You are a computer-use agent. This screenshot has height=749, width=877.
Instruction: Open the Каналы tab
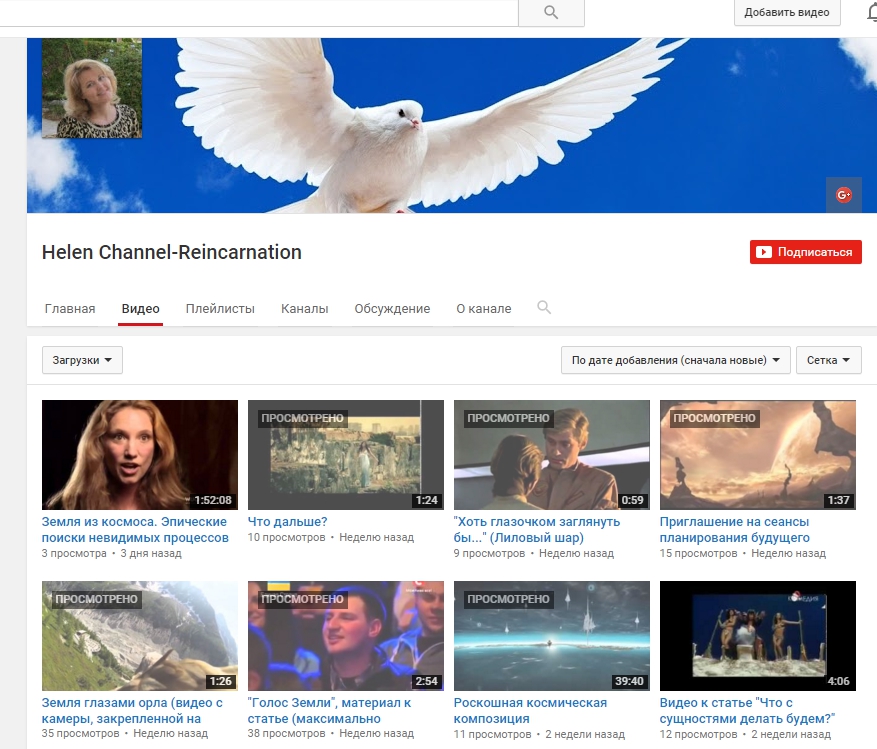click(x=304, y=309)
